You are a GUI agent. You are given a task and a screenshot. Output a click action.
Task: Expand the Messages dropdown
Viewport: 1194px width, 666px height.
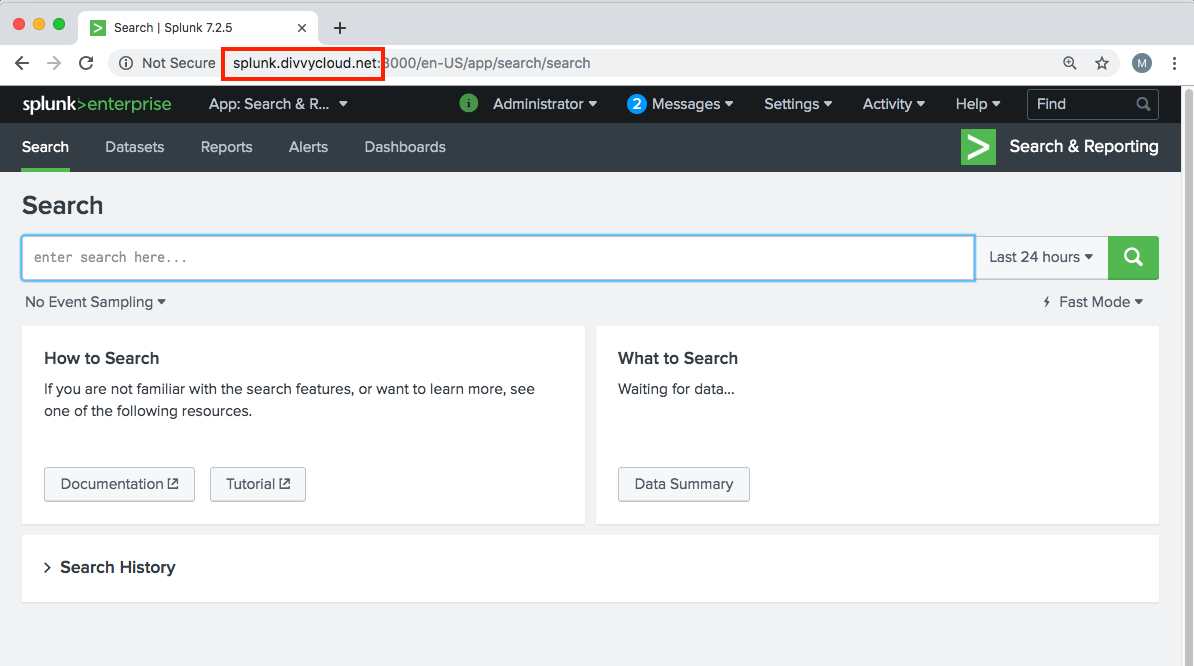pos(692,104)
